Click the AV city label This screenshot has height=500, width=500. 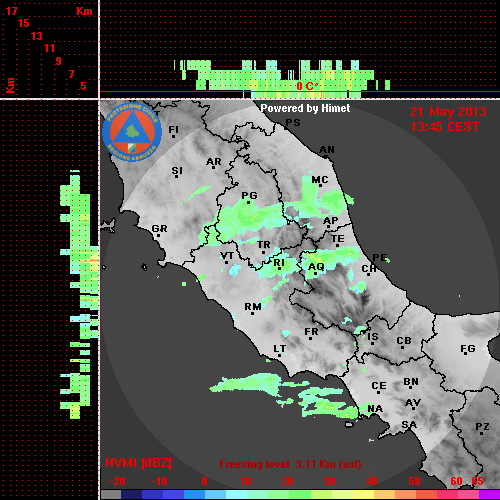[x=413, y=403]
